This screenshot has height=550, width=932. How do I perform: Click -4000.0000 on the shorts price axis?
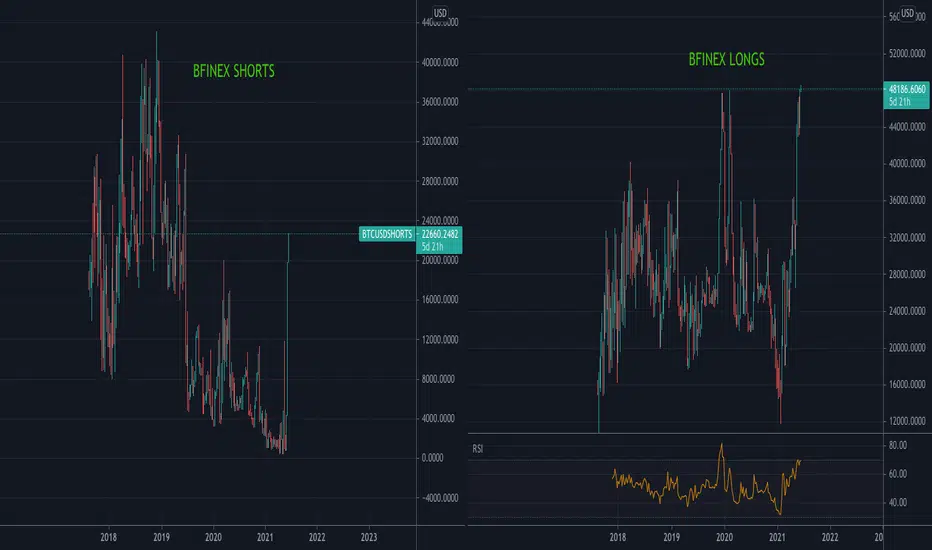click(440, 498)
